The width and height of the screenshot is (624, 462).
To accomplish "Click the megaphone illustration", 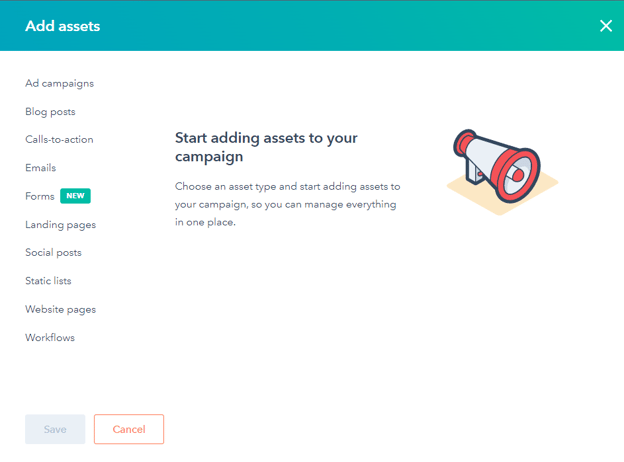I will tap(497, 167).
